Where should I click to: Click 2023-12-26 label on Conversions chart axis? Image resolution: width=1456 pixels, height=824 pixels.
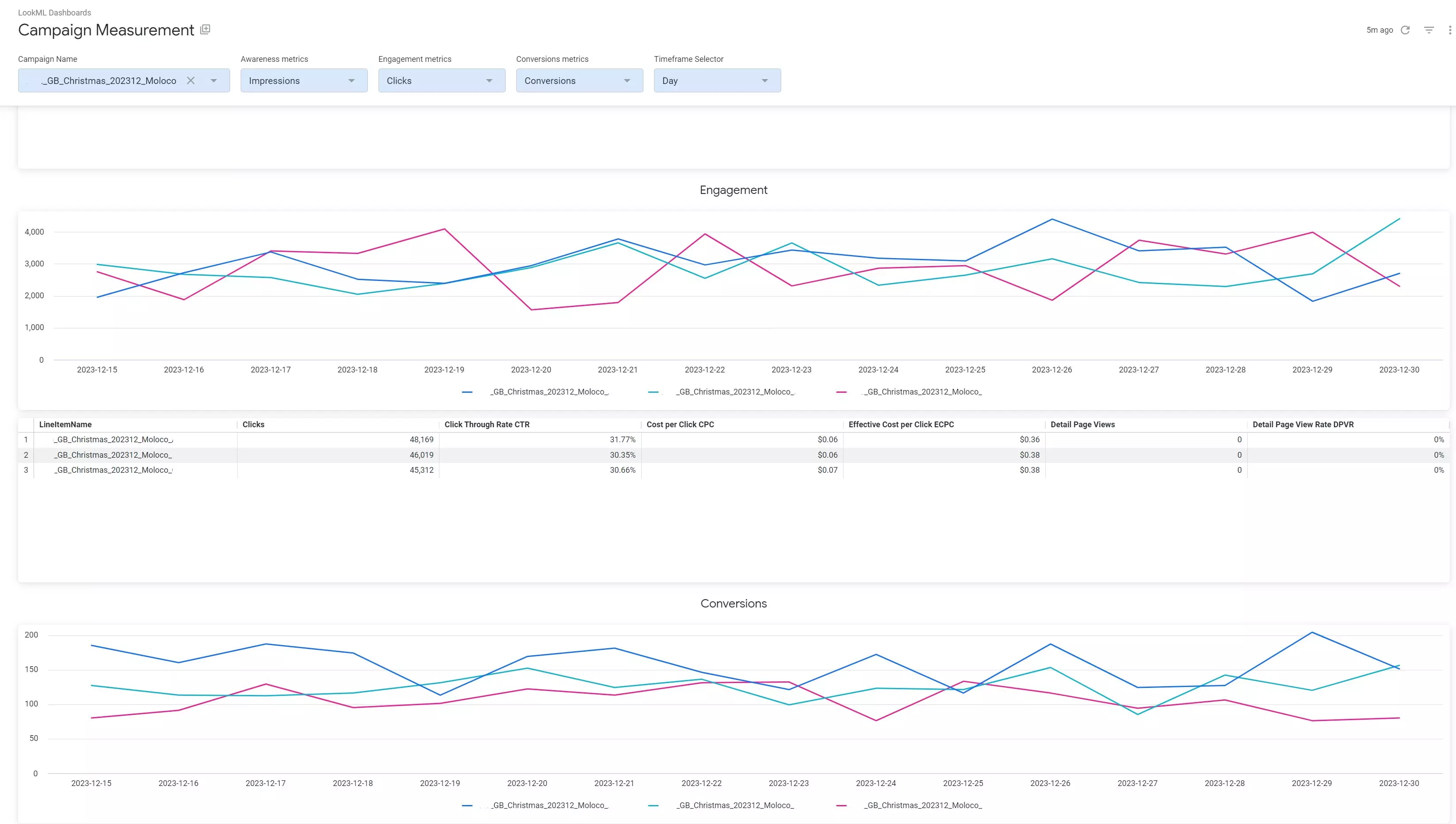pyautogui.click(x=1050, y=783)
